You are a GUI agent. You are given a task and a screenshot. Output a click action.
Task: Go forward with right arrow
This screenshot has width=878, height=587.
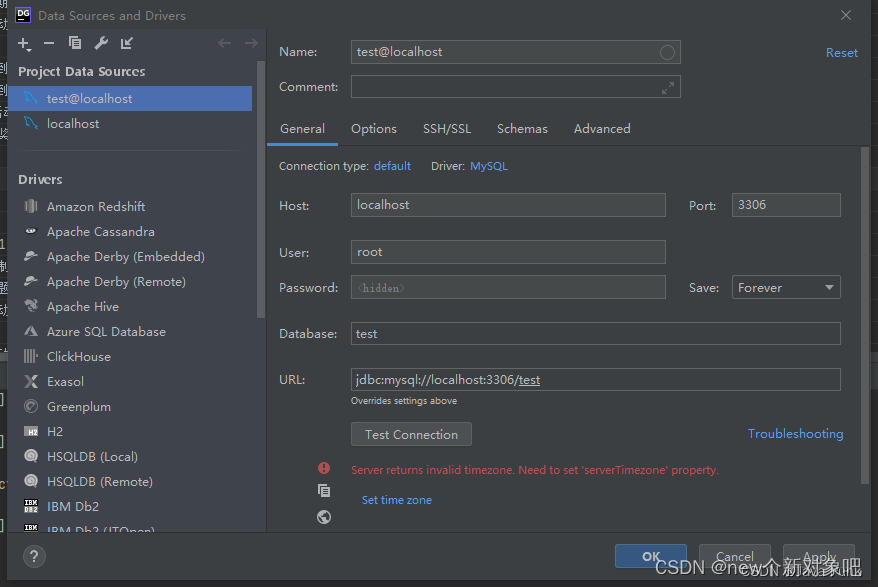click(251, 43)
